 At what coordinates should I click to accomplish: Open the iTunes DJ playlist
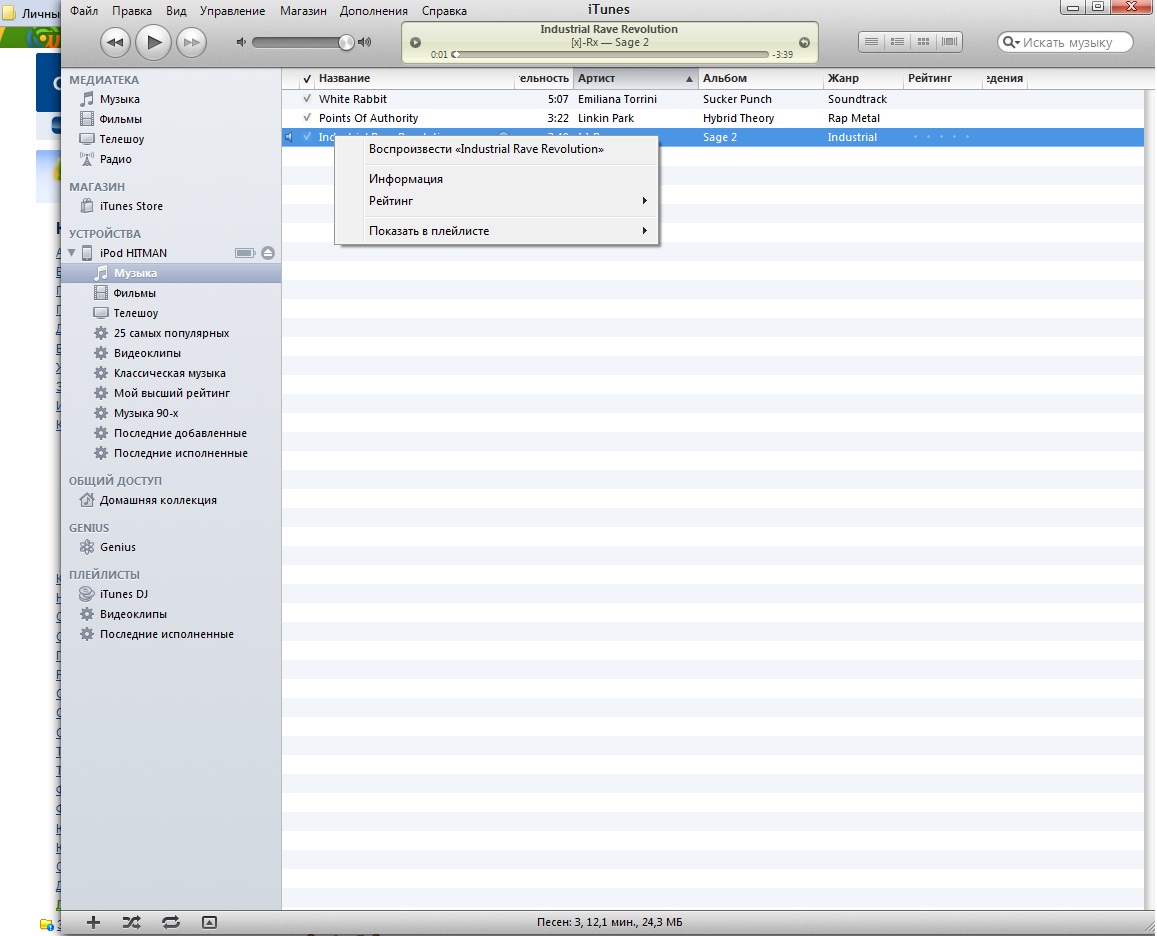[x=124, y=593]
